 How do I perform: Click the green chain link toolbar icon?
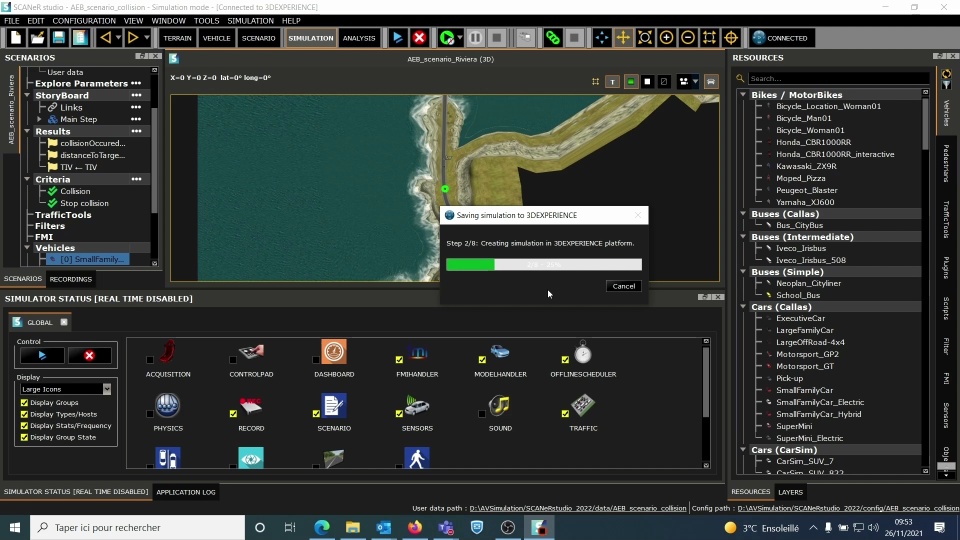tap(552, 38)
